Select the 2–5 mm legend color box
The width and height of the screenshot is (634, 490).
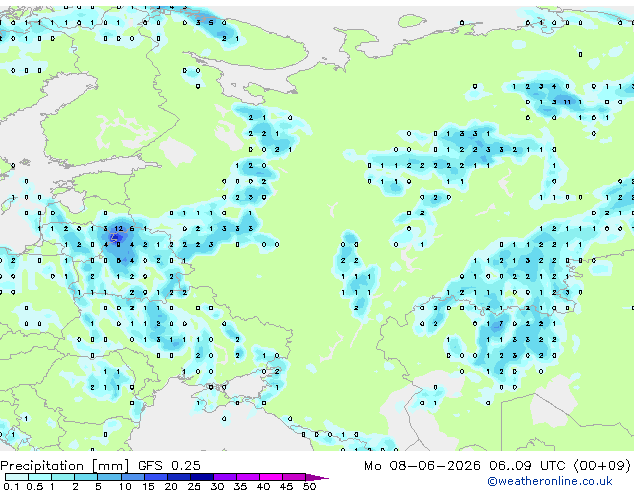point(86,477)
